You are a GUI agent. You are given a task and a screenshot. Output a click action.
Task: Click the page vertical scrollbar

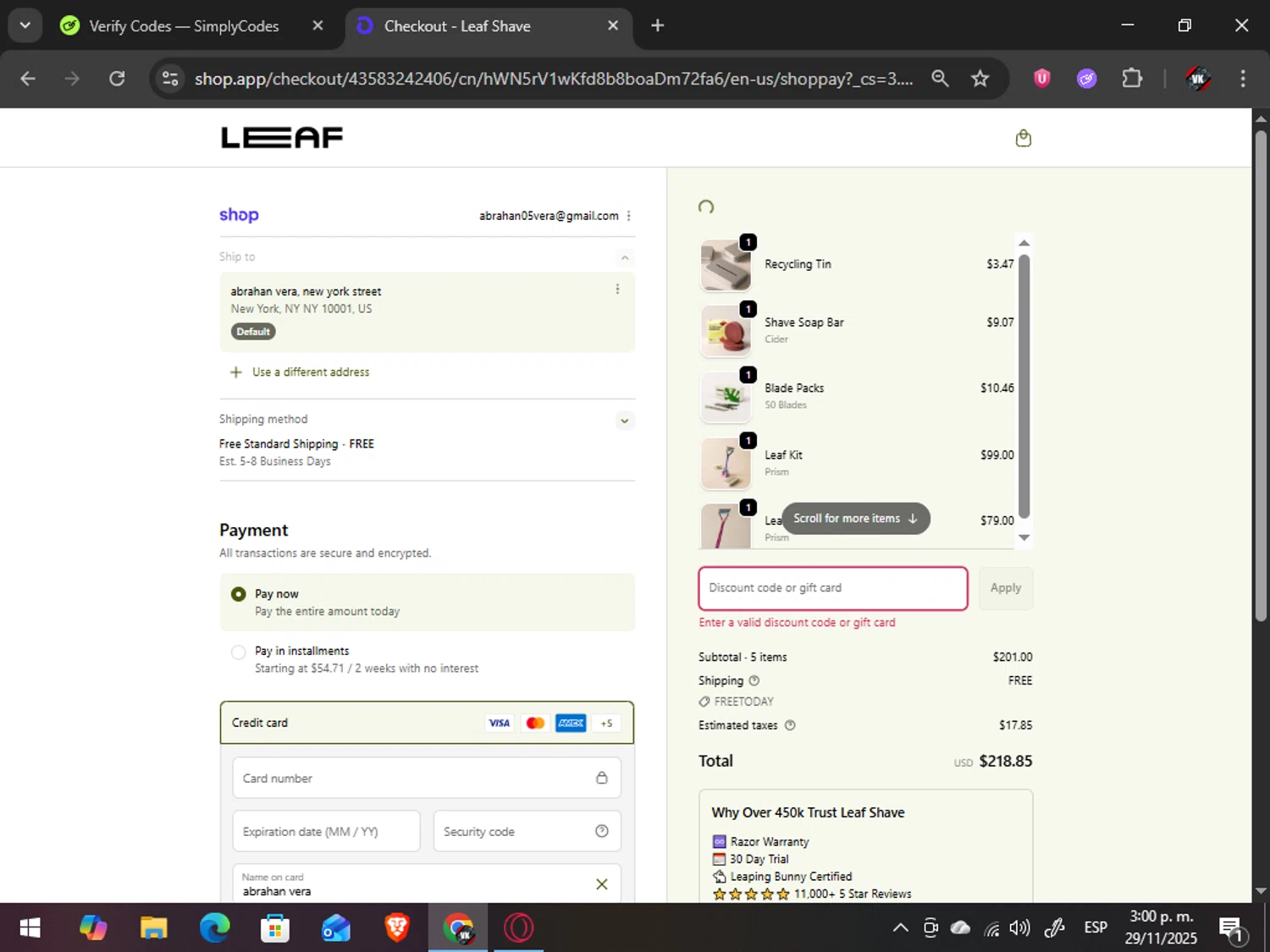coord(1261,377)
